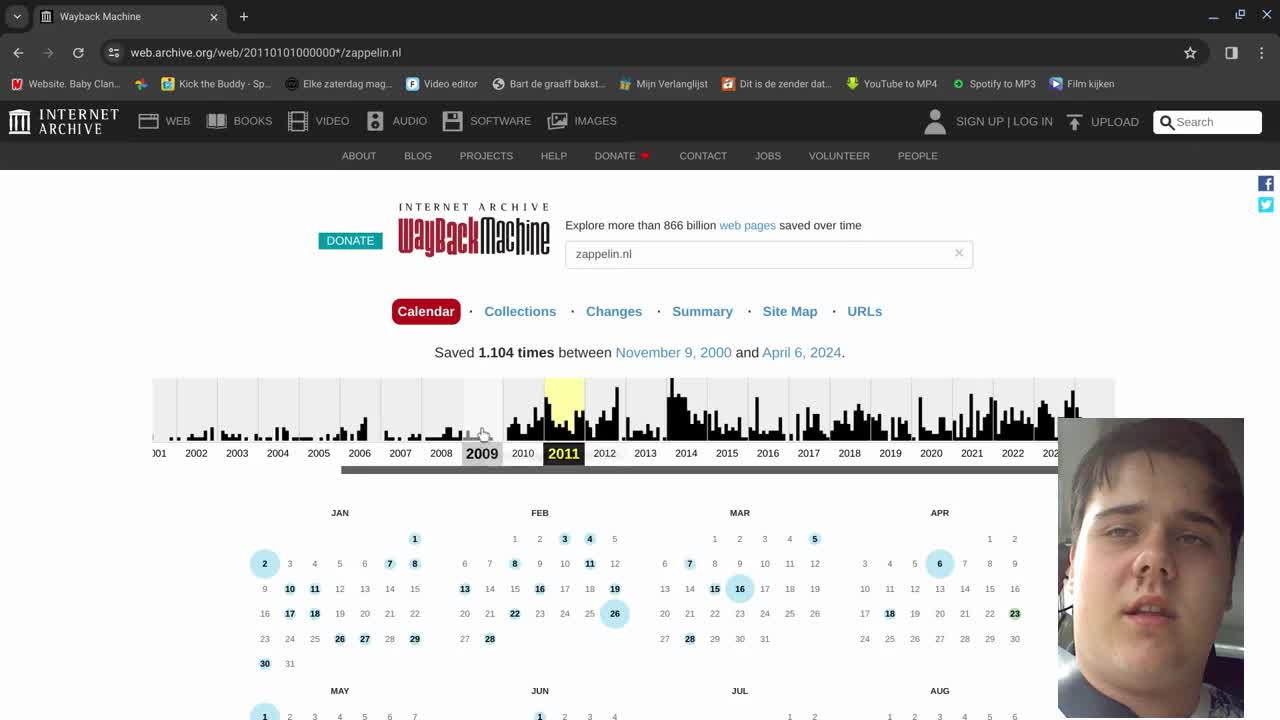Image resolution: width=1280 pixels, height=720 pixels.
Task: Click the green DONATE button
Action: coord(350,240)
